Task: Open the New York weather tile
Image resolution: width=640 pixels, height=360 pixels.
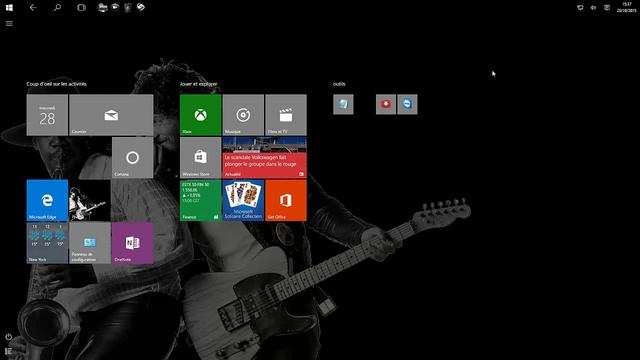Action: (47, 243)
